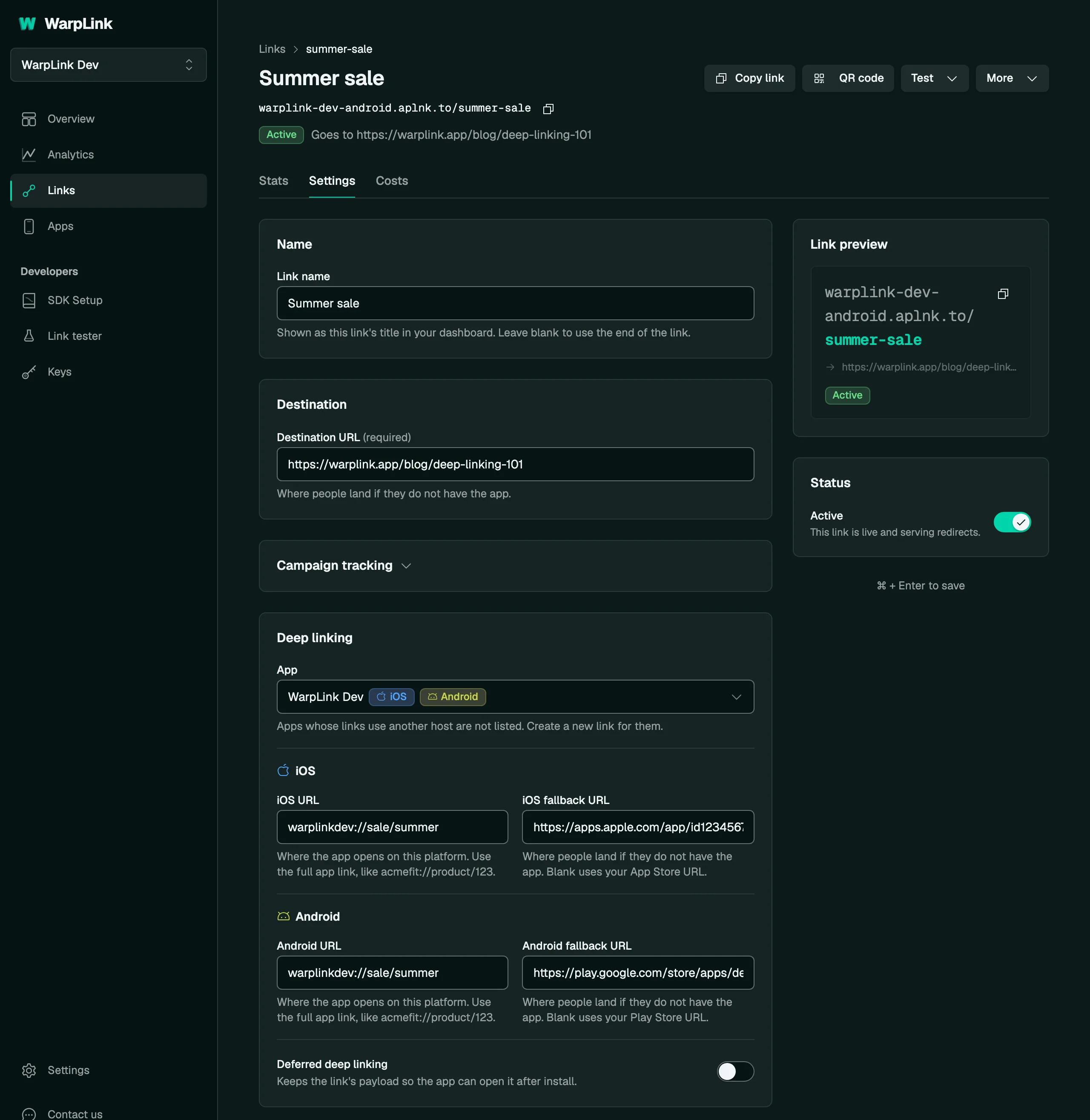This screenshot has width=1090, height=1120.
Task: Open the Test dropdown menu
Action: point(934,78)
